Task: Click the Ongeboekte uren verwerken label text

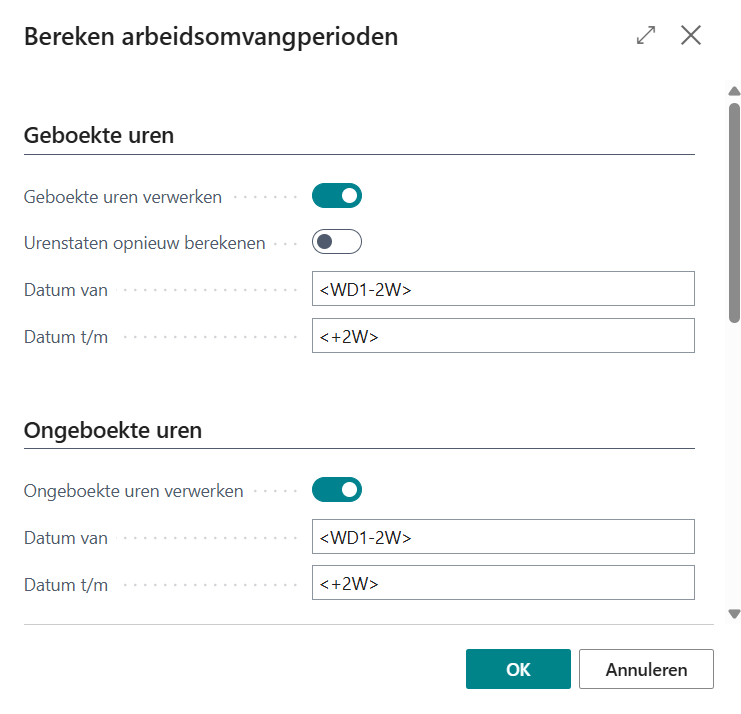Action: click(134, 491)
